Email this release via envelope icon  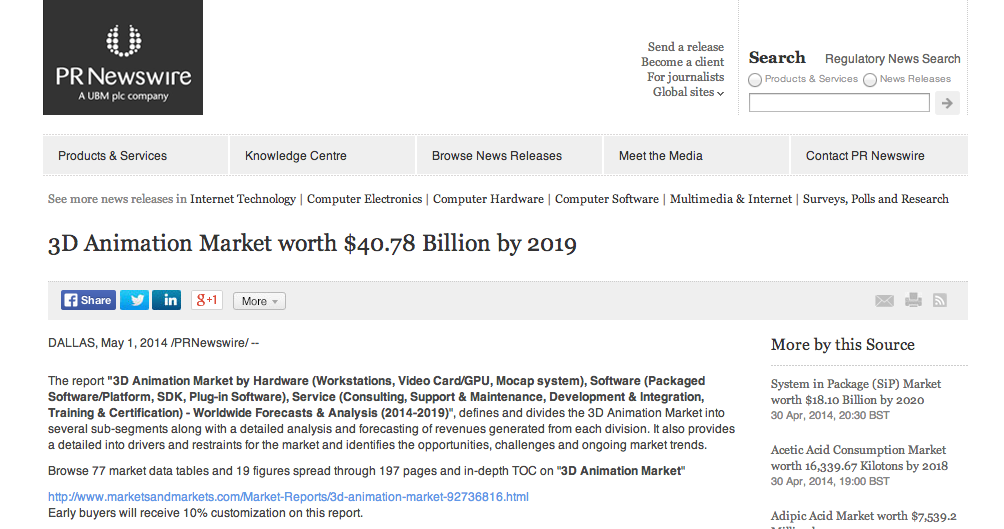point(884,301)
